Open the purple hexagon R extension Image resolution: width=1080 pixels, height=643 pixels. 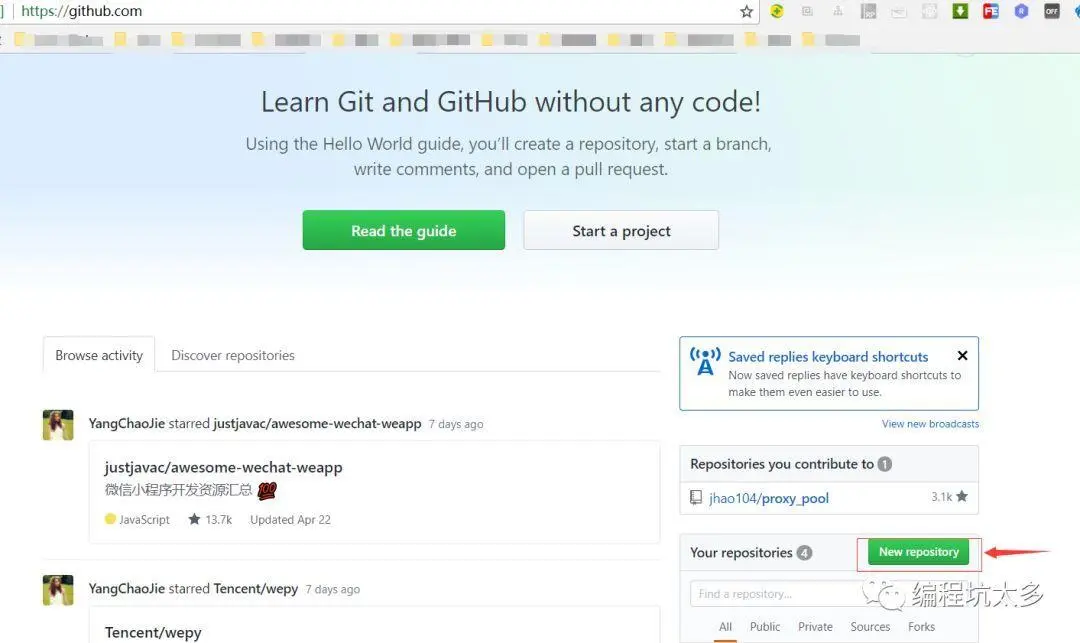tap(1021, 11)
